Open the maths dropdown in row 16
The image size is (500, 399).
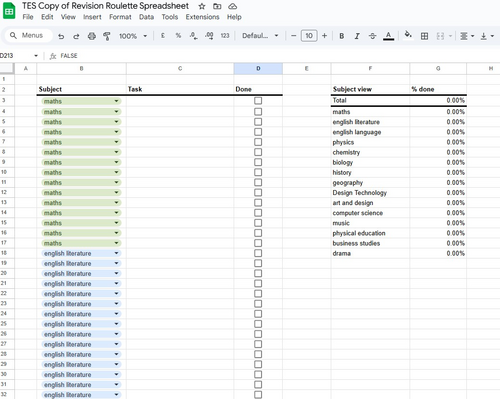[116, 233]
